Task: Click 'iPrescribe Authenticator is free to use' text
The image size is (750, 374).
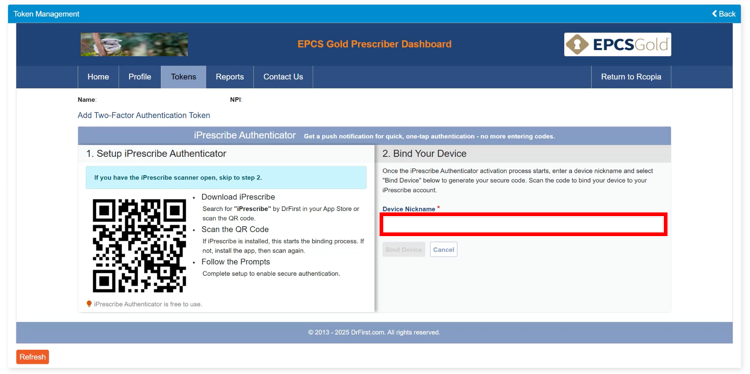Action: 148,304
